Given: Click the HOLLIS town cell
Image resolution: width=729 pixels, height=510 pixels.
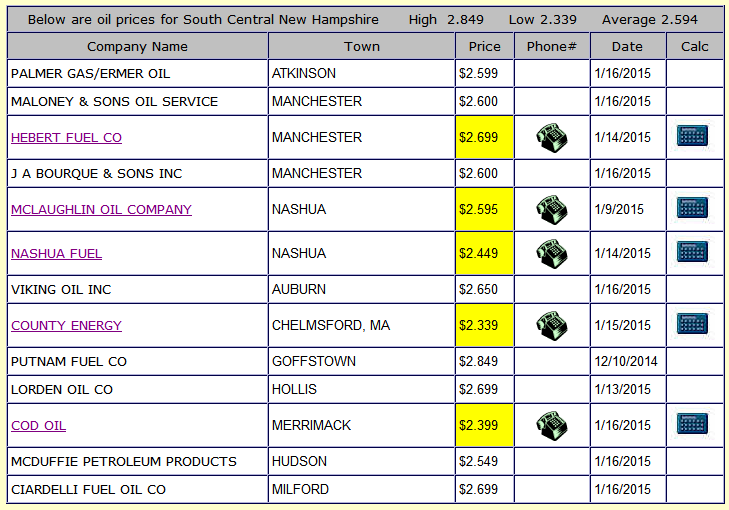Looking at the screenshot, I should point(361,389).
